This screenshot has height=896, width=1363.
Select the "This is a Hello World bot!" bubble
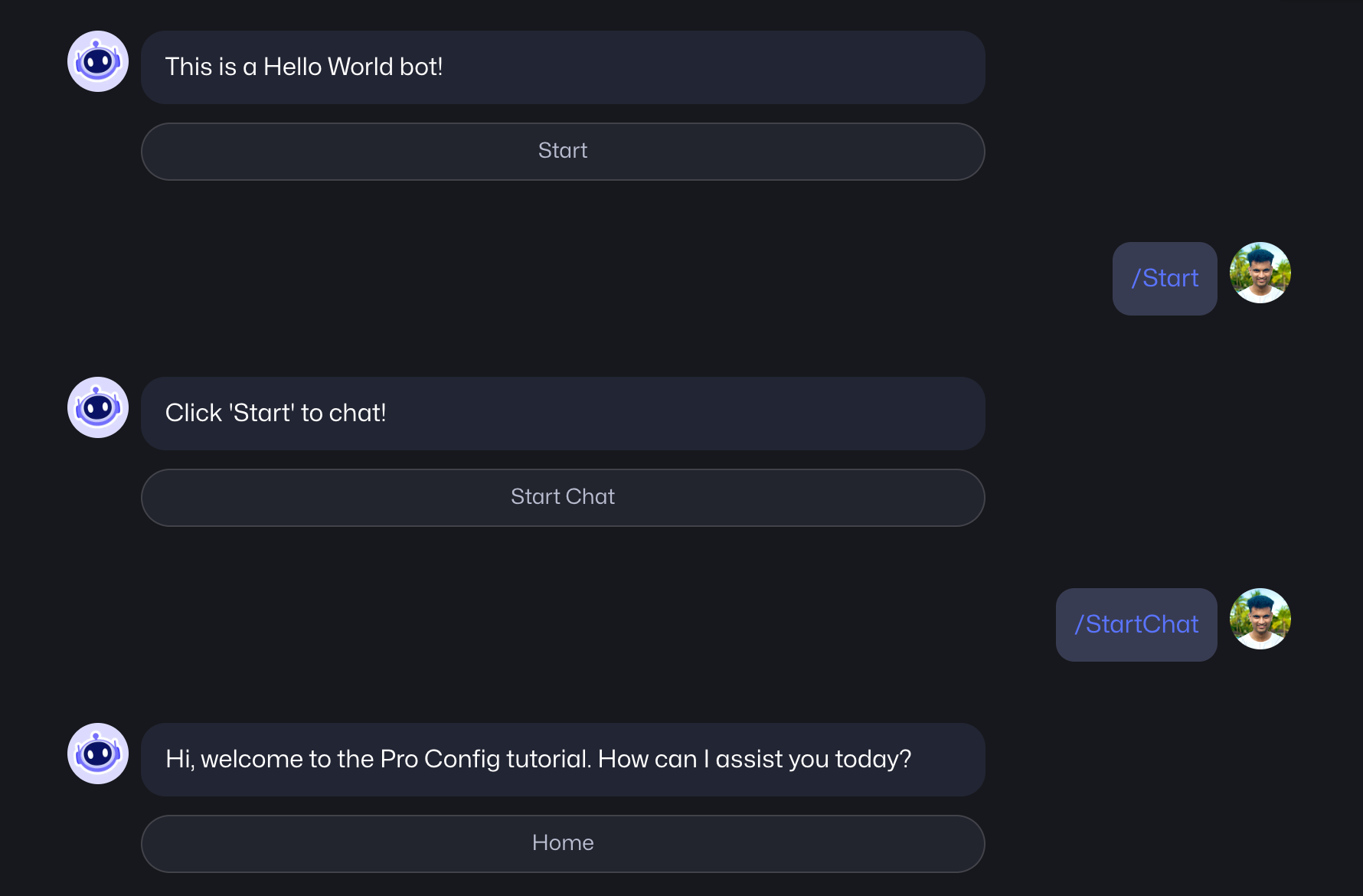[x=689, y=67]
